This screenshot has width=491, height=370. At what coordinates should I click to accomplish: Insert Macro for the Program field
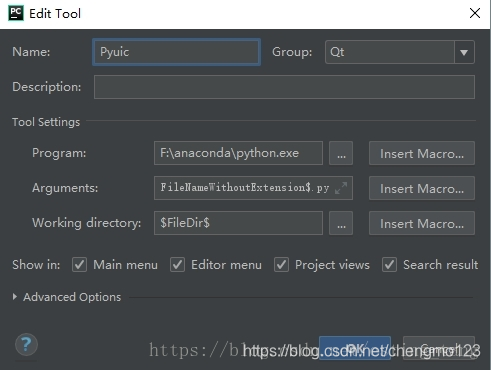(x=422, y=153)
